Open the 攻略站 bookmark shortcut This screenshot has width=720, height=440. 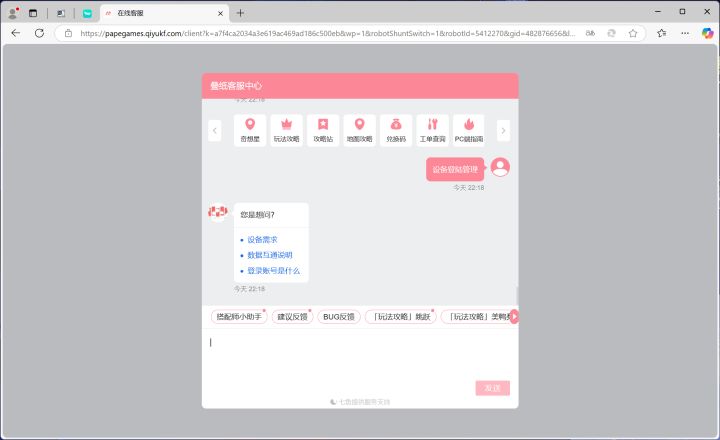pos(323,130)
